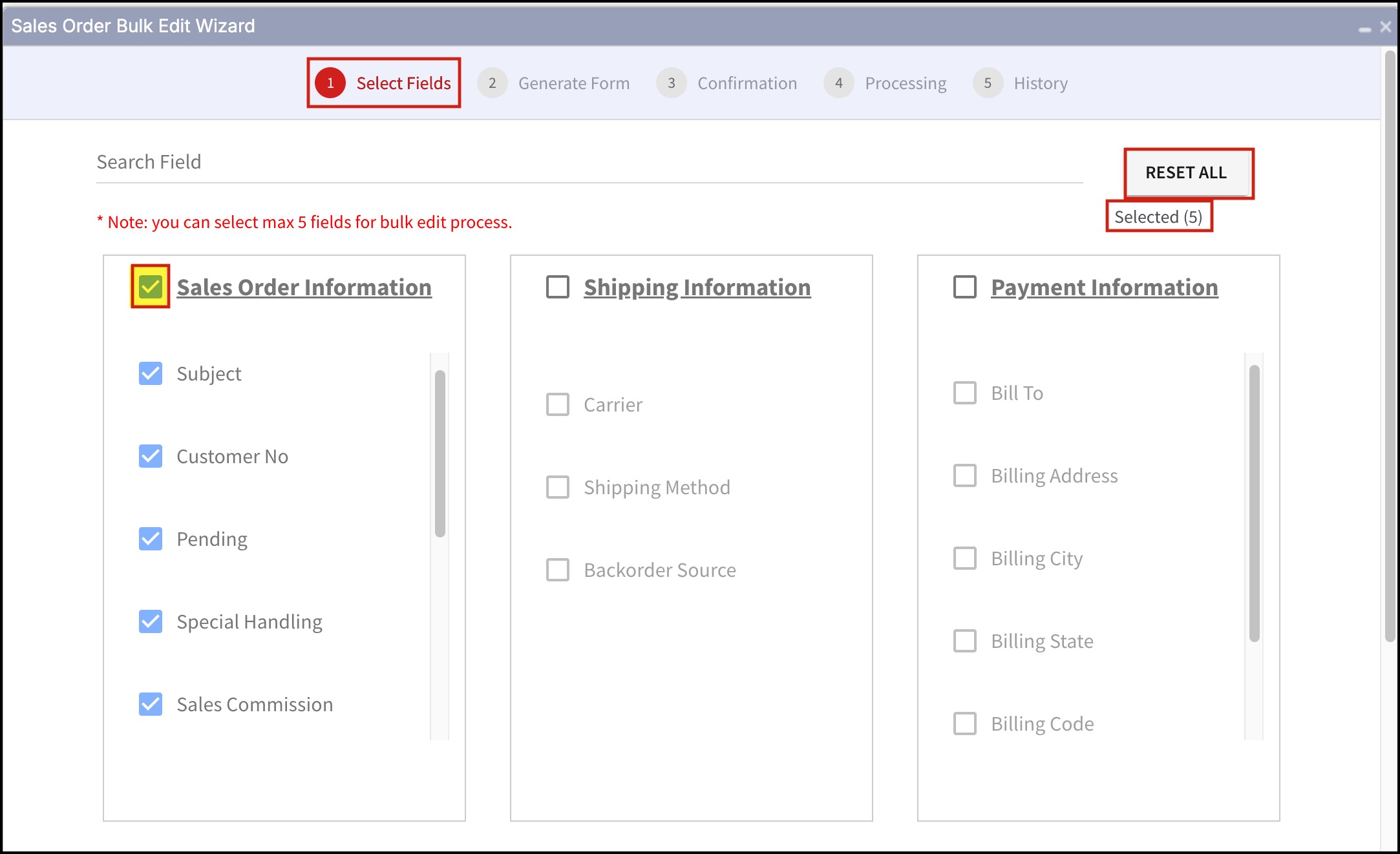Close the Sales Order Bulk Edit Wizard

coord(1385,26)
